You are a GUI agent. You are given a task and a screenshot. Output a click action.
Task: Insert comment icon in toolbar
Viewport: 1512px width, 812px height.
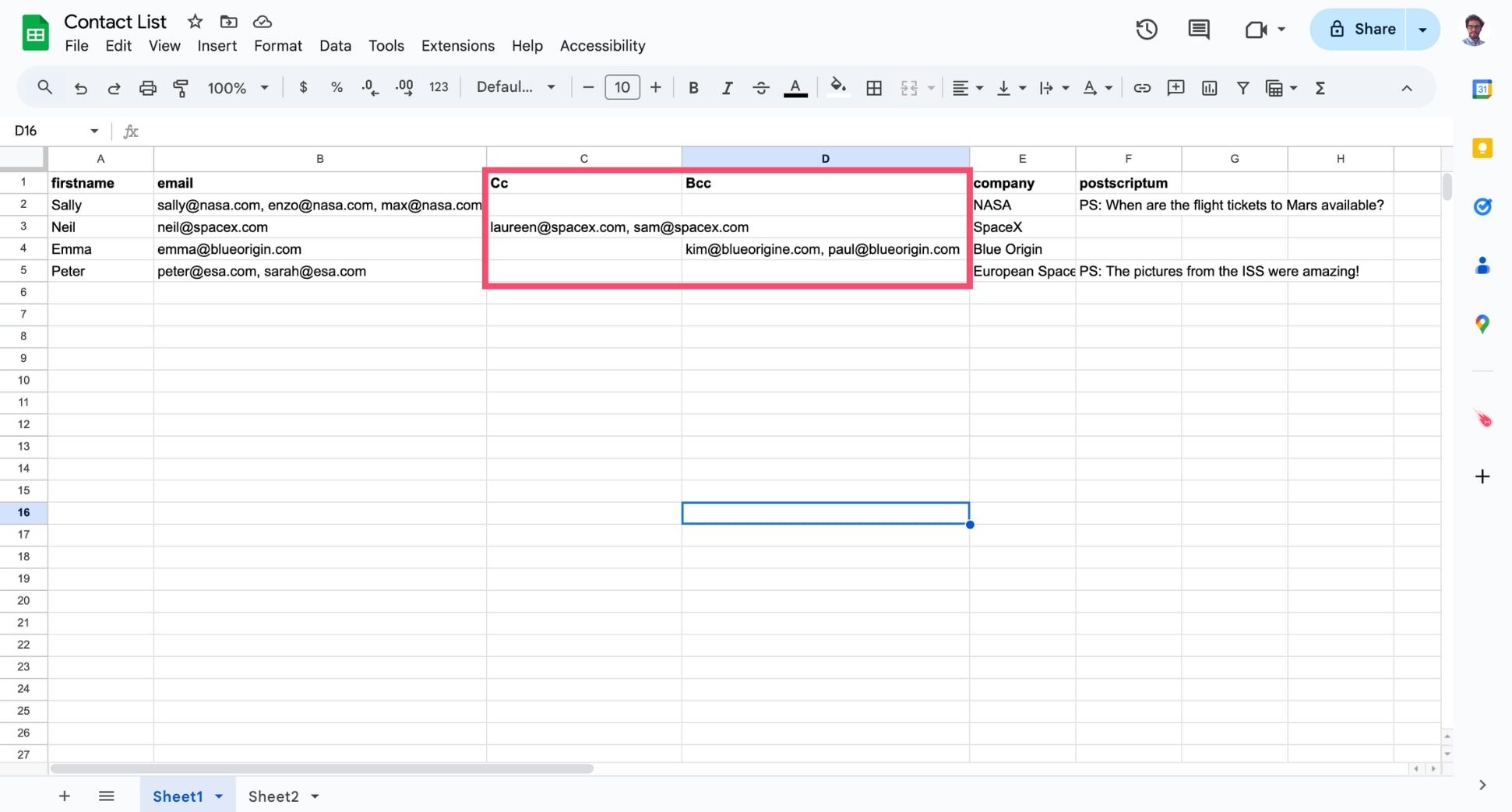[1175, 88]
